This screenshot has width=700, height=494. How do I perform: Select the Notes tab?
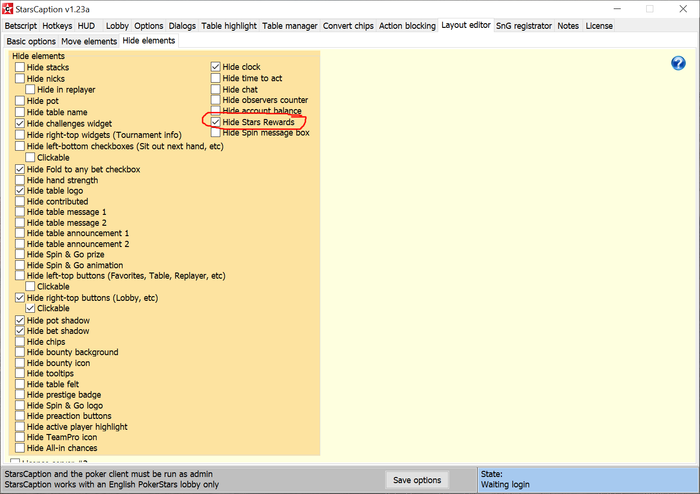(568, 26)
